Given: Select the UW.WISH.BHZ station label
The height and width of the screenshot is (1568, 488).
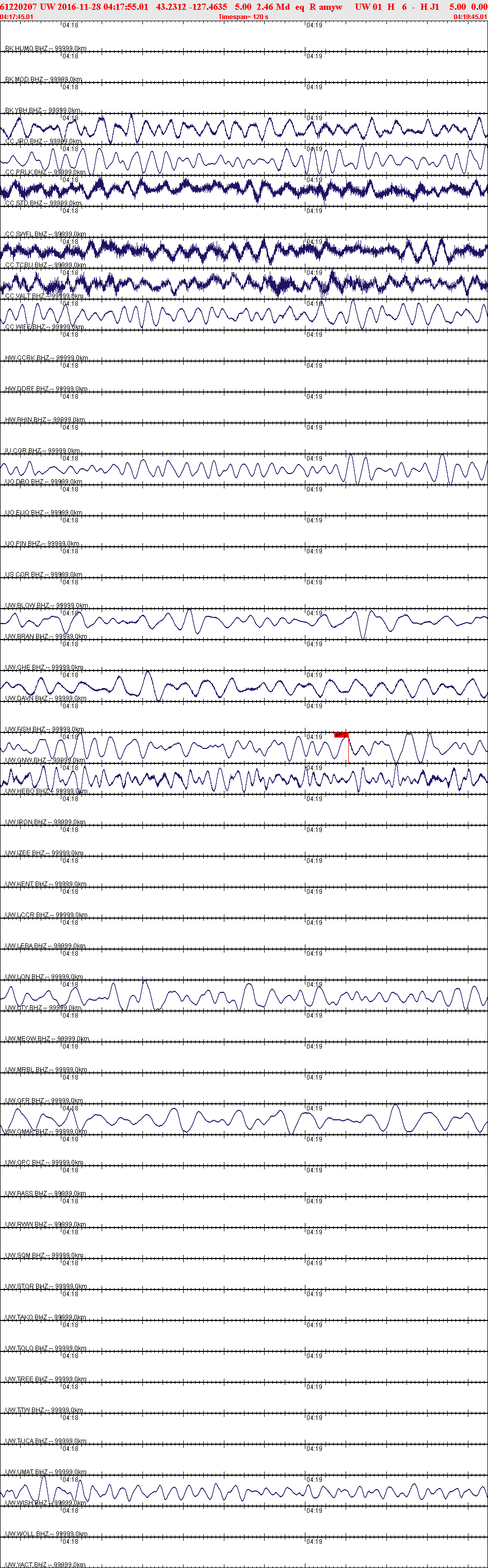Looking at the screenshot, I should coord(45,1504).
